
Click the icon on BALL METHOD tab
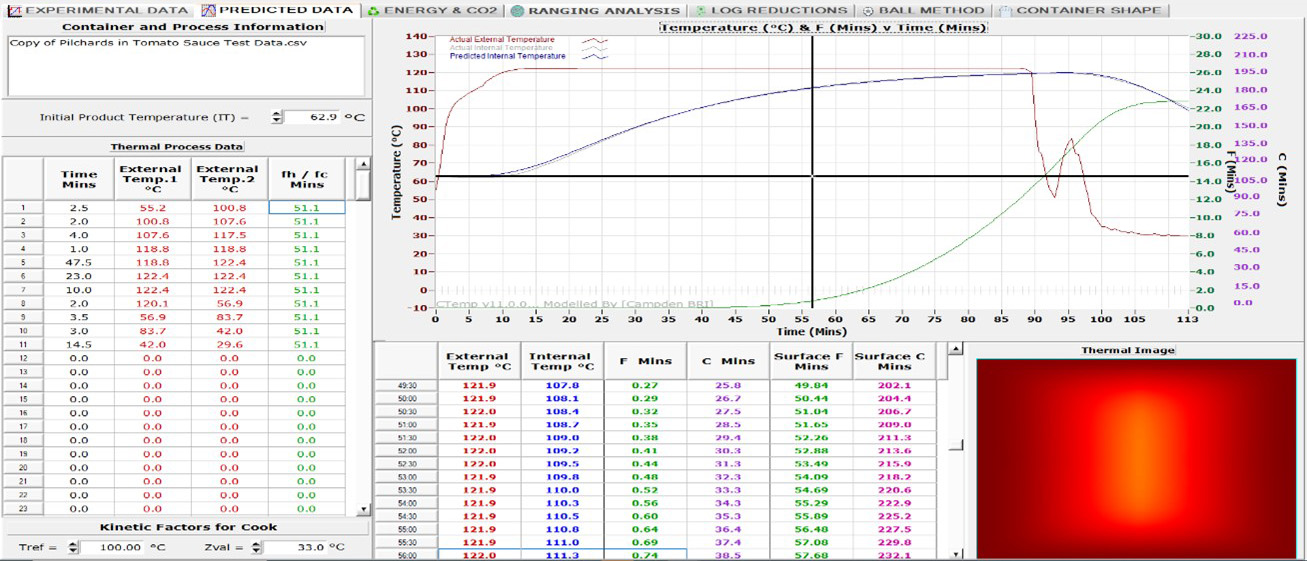[x=867, y=11]
